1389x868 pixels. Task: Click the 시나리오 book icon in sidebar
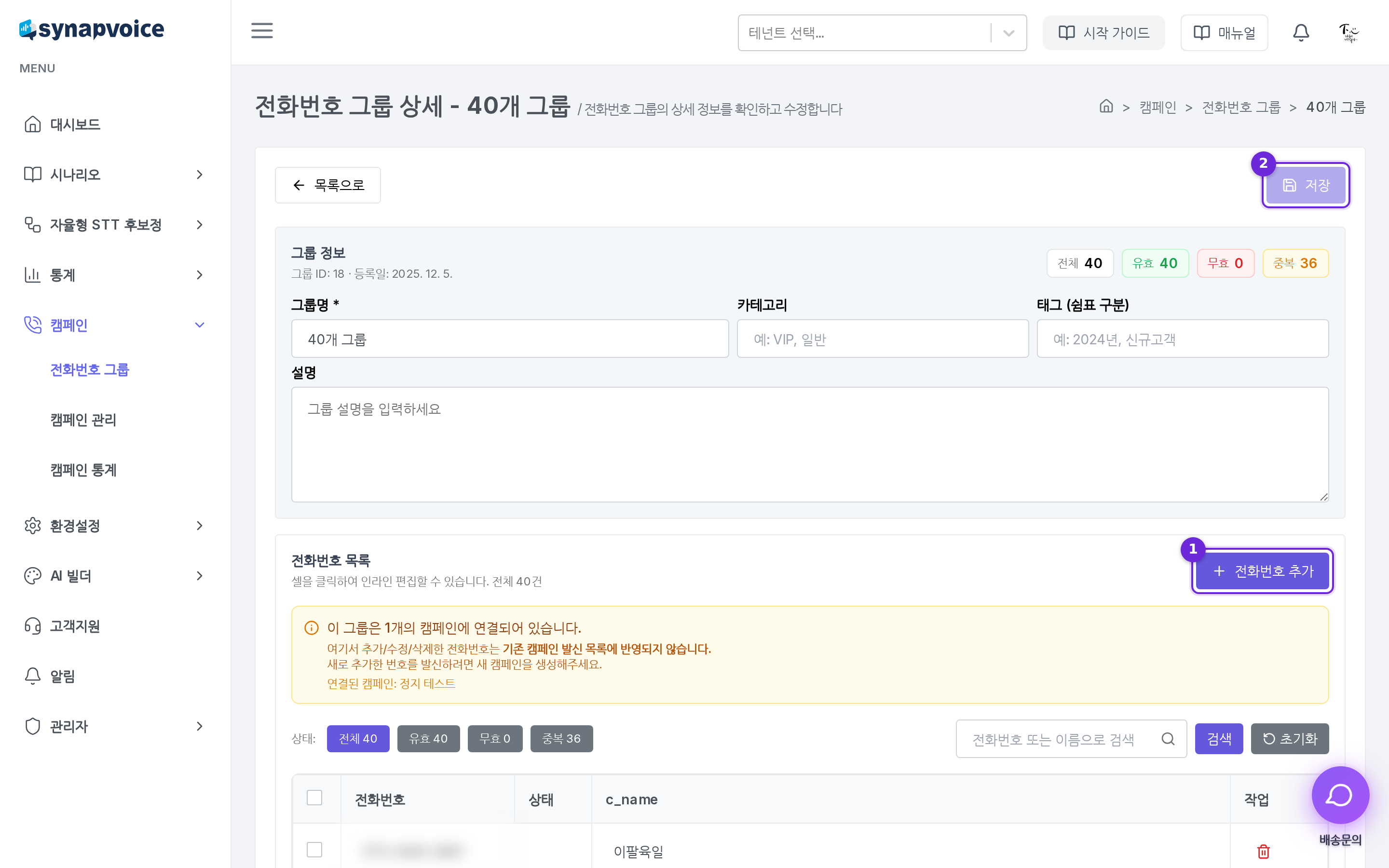point(33,174)
